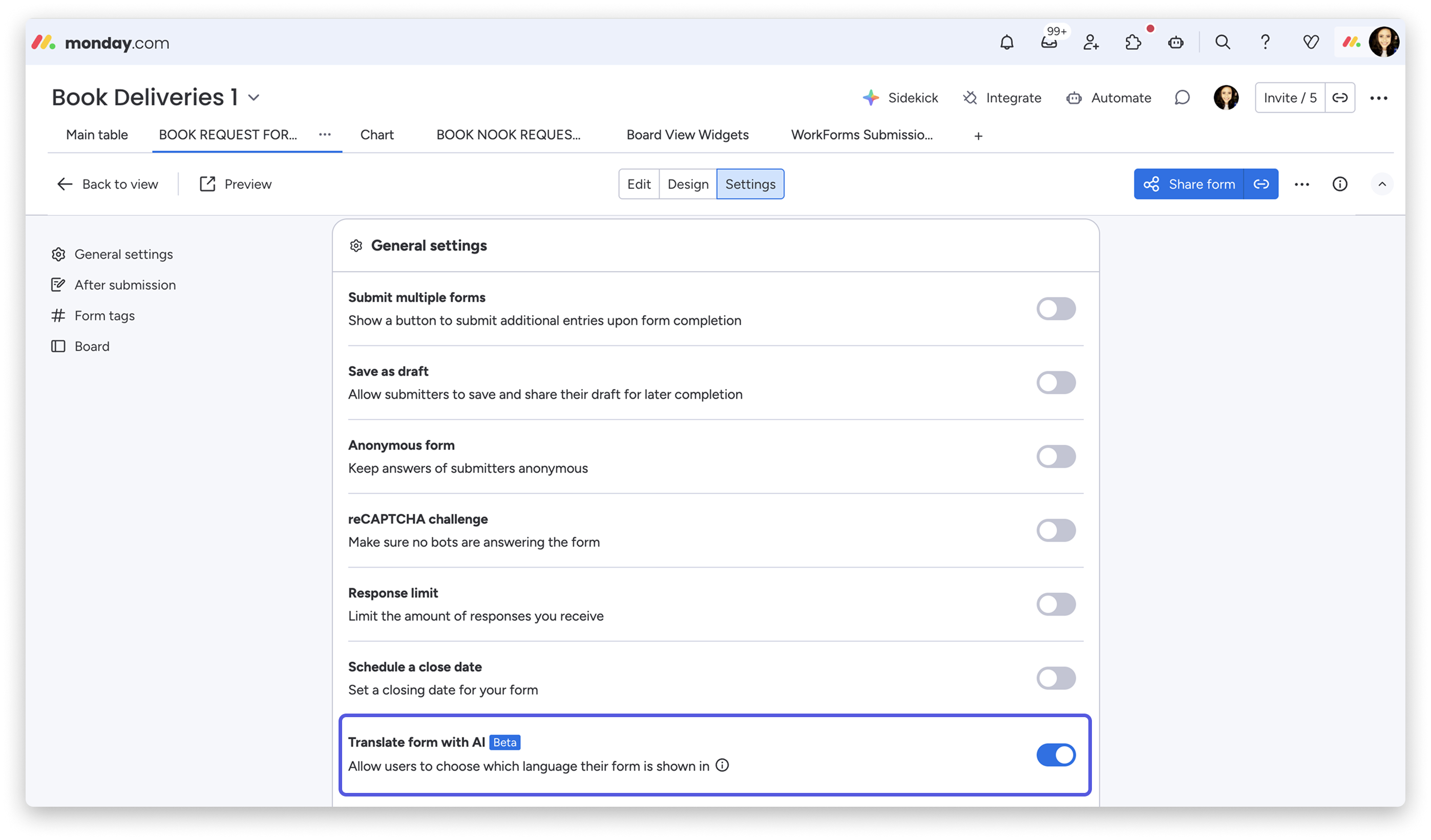This screenshot has height=840, width=1431.
Task: Click the General settings panel heading
Action: 429,245
